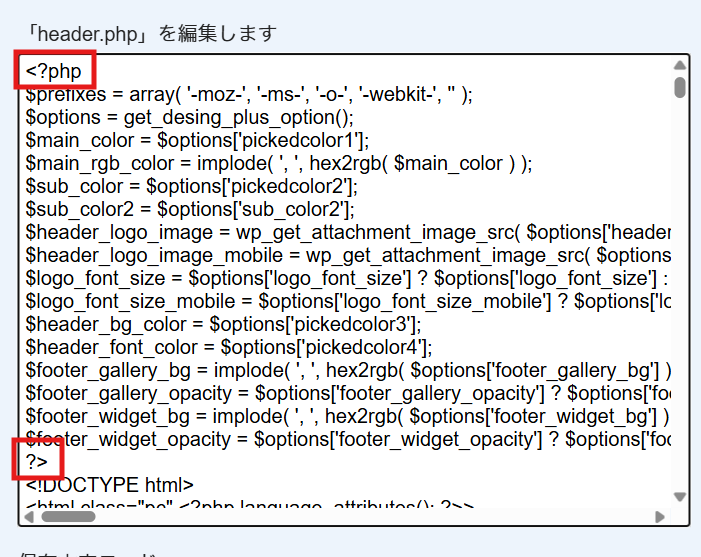Place cursor on the opening <?php tag

pyautogui.click(x=54, y=71)
